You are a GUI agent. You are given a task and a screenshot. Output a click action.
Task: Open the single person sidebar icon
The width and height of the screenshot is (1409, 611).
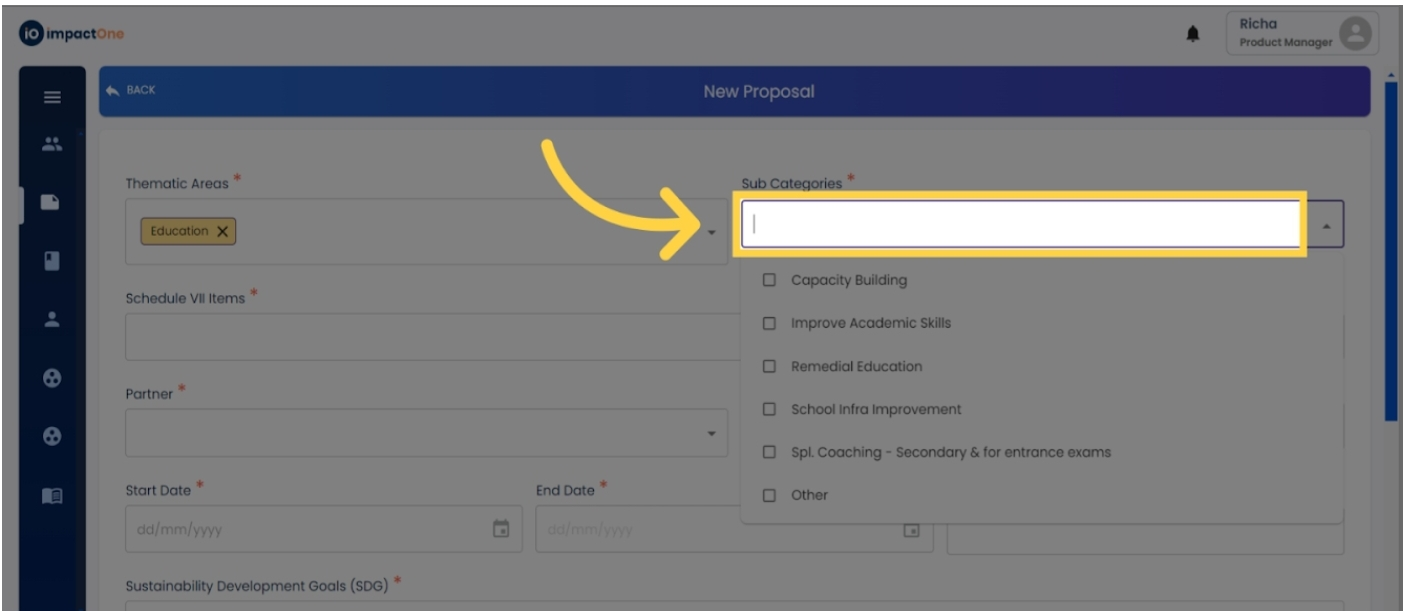52,320
